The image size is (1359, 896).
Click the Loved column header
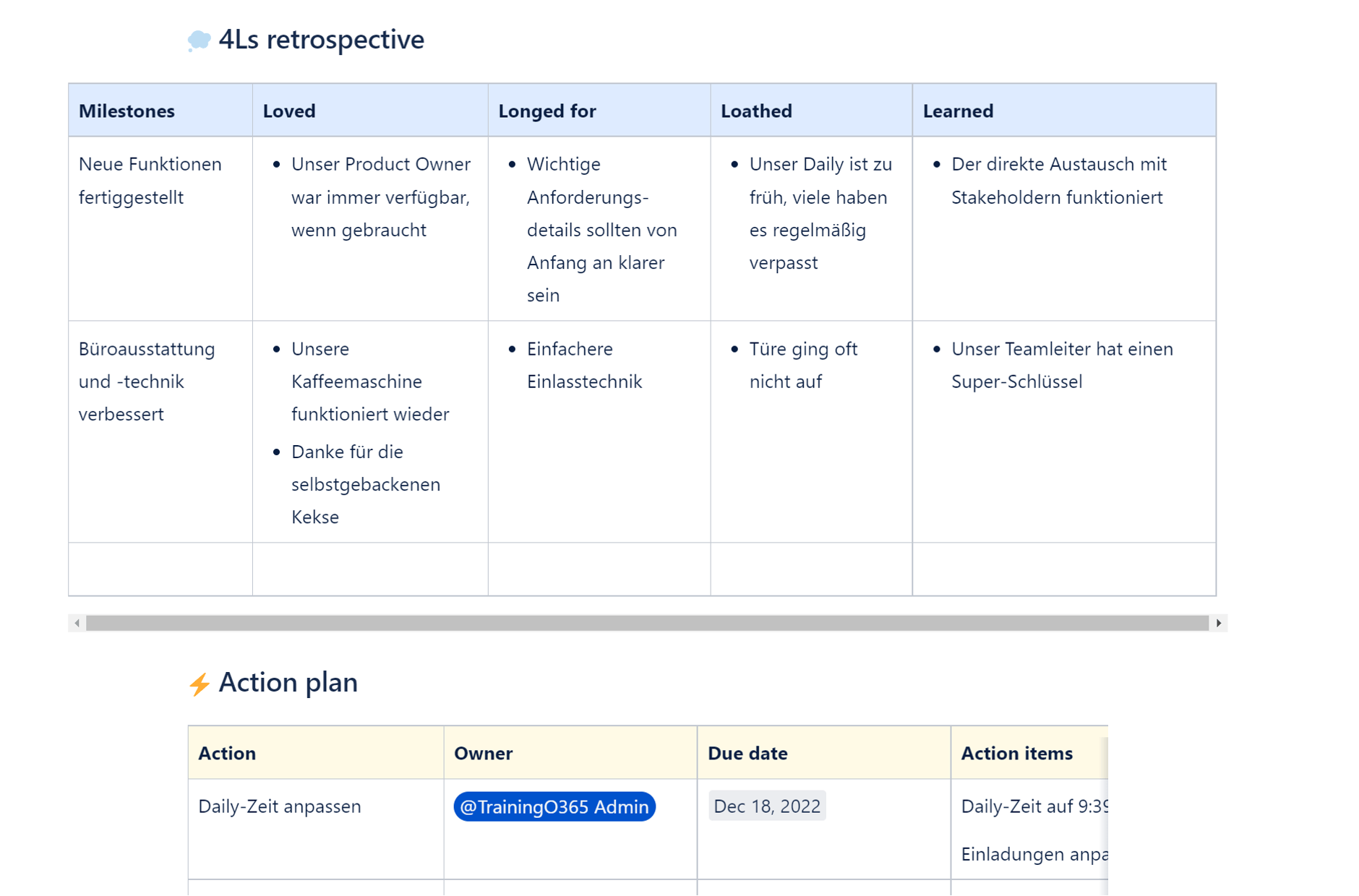[289, 111]
